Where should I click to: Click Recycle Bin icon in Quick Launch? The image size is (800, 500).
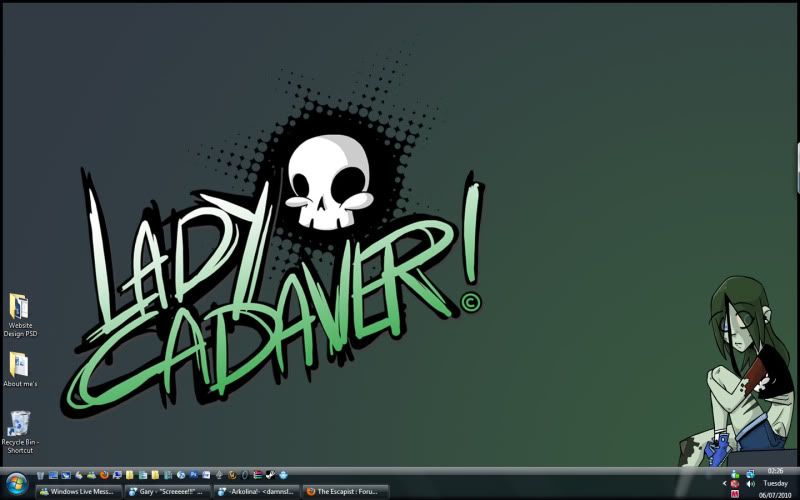[x=40, y=475]
